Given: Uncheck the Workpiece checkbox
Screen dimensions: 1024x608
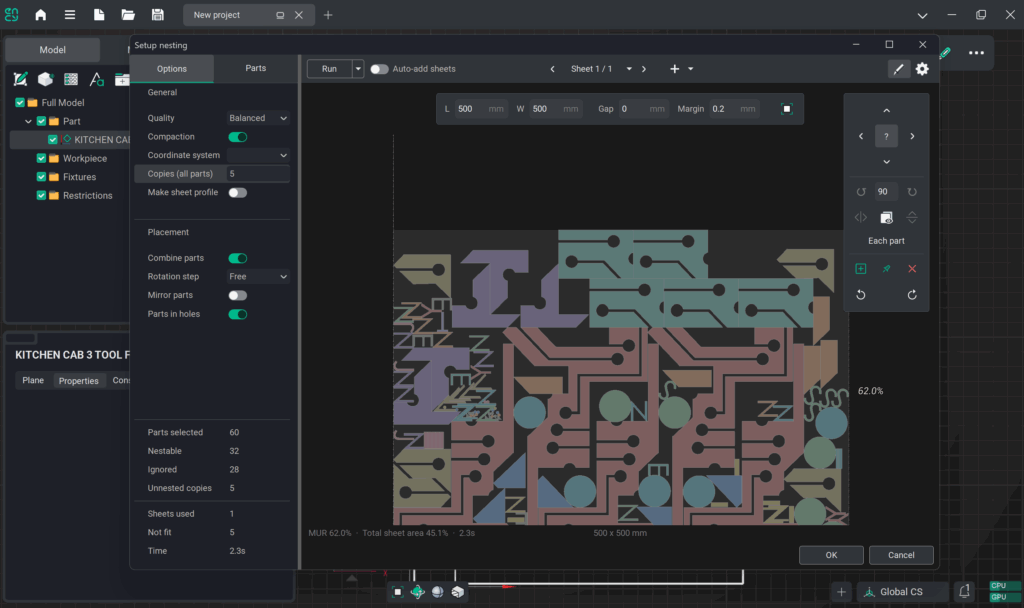Looking at the screenshot, I should point(41,158).
